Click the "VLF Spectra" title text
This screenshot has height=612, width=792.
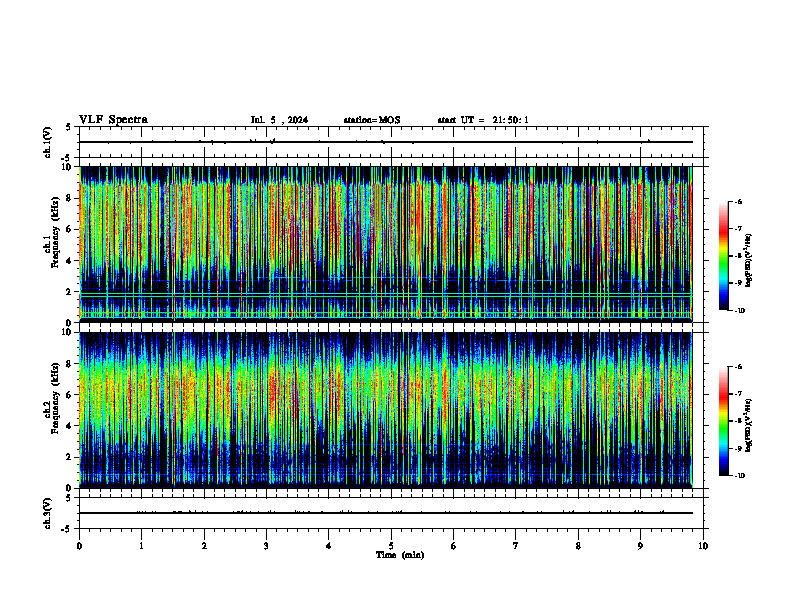coord(113,120)
